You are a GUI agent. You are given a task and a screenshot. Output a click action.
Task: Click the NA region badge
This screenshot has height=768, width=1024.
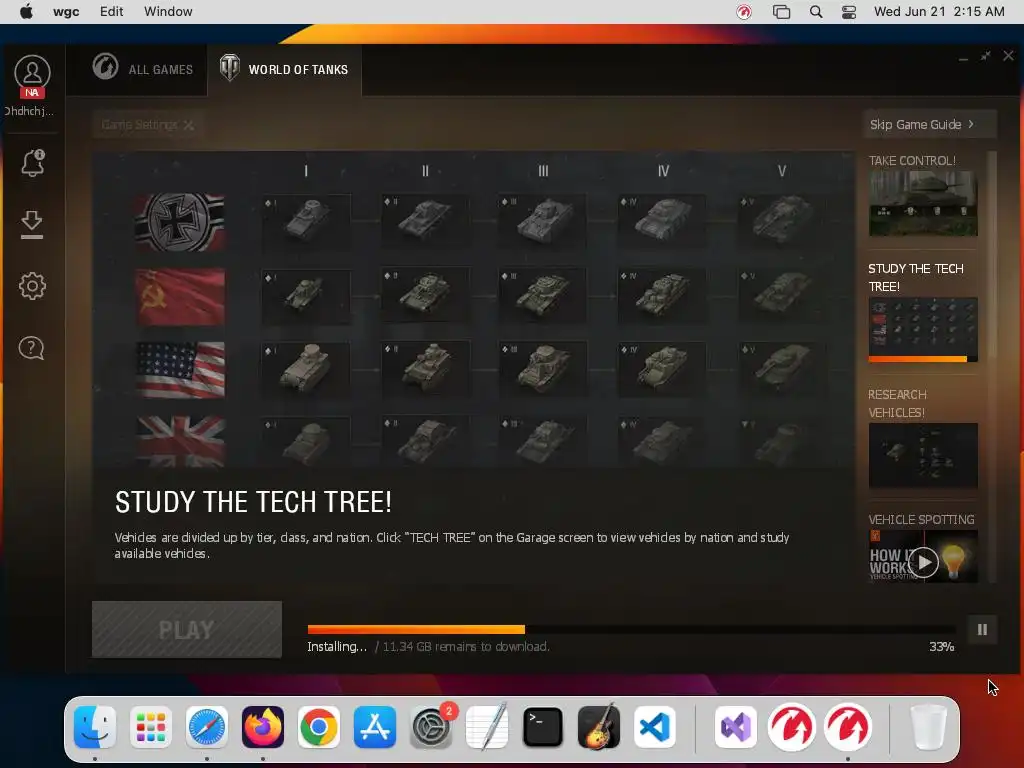point(32,93)
